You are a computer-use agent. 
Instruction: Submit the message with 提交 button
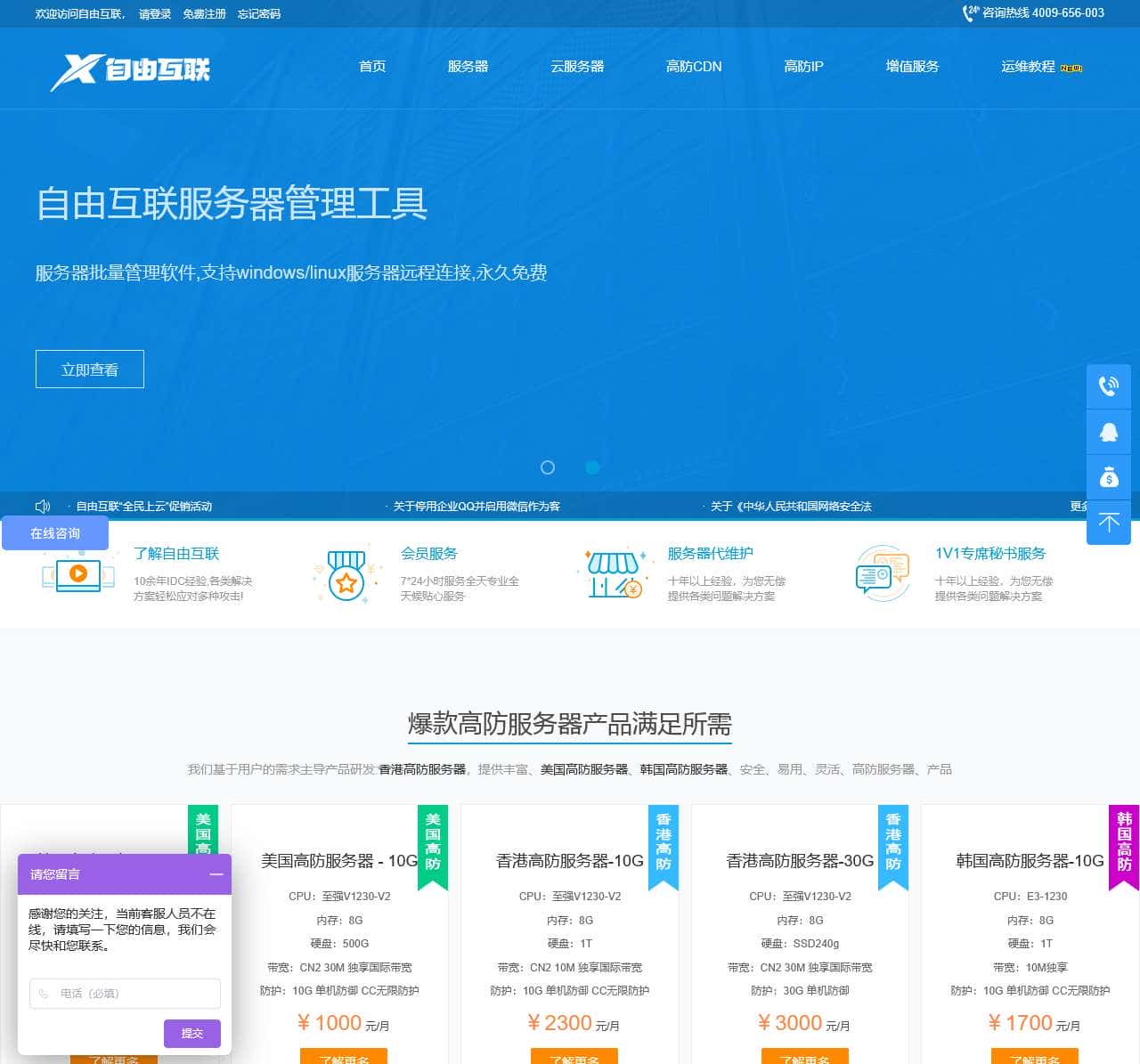[191, 1033]
